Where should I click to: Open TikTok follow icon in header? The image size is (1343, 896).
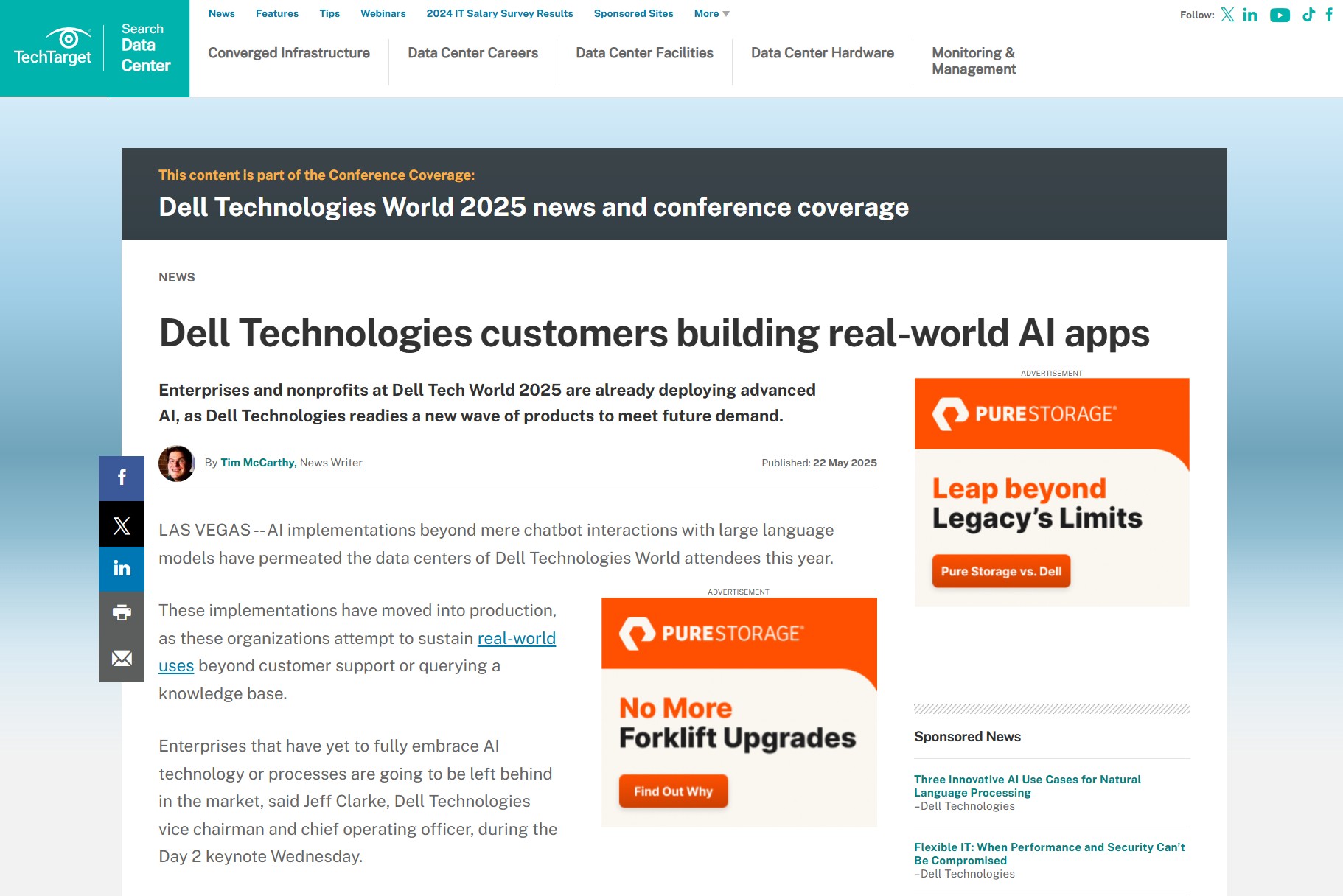[x=1308, y=15]
